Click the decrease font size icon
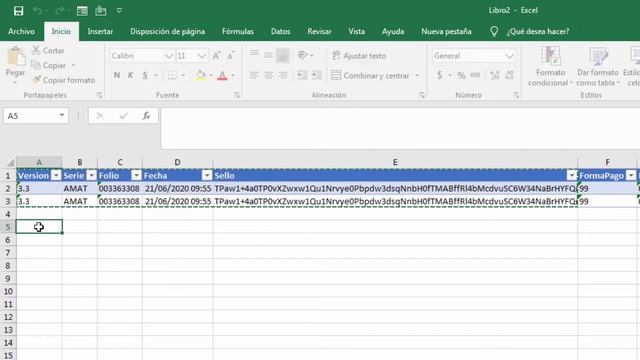640x360 pixels. [x=230, y=56]
